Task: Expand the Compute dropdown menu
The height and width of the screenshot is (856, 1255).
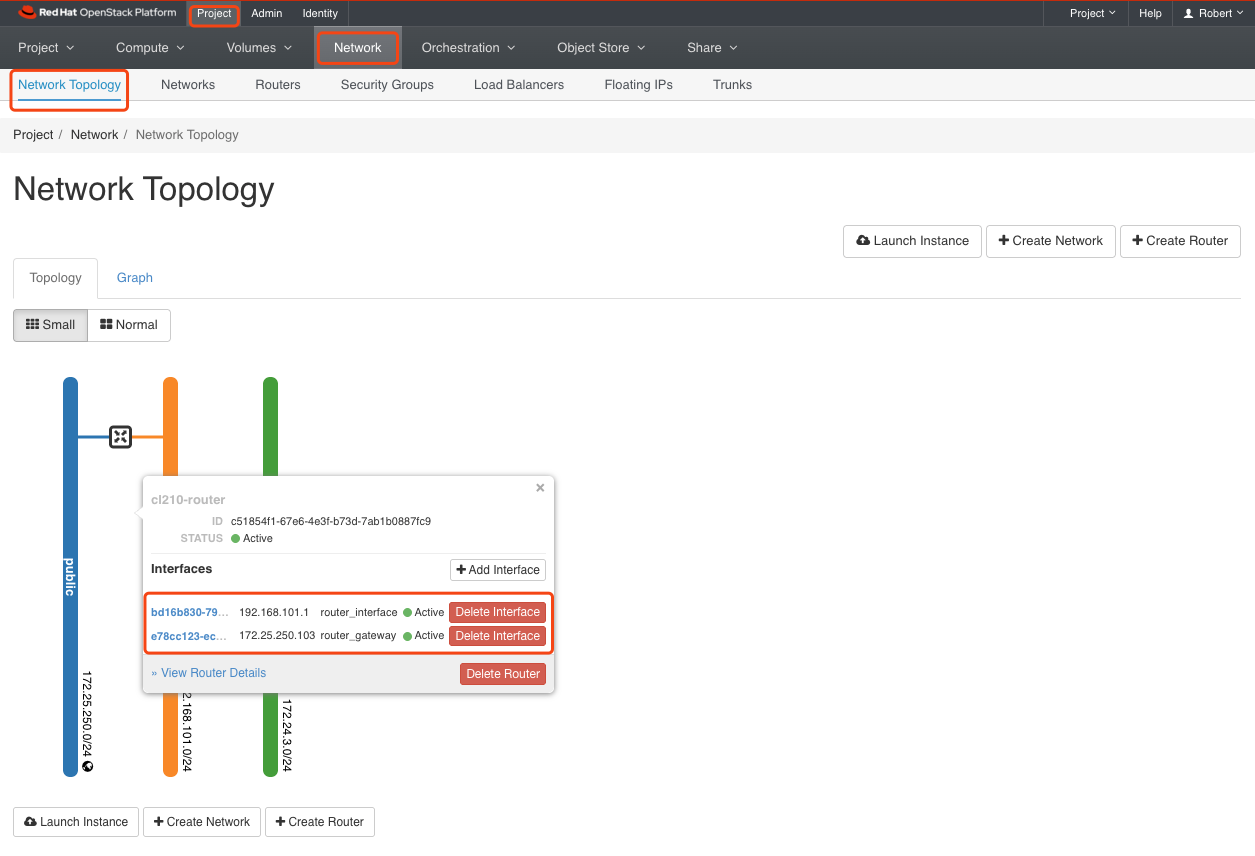Action: (x=150, y=48)
